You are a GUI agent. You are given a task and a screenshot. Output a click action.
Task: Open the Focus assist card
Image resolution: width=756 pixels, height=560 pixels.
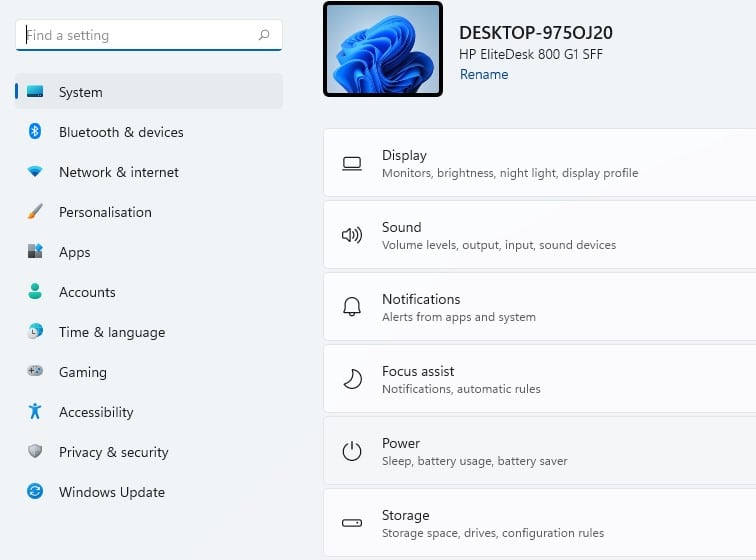pyautogui.click(x=540, y=379)
